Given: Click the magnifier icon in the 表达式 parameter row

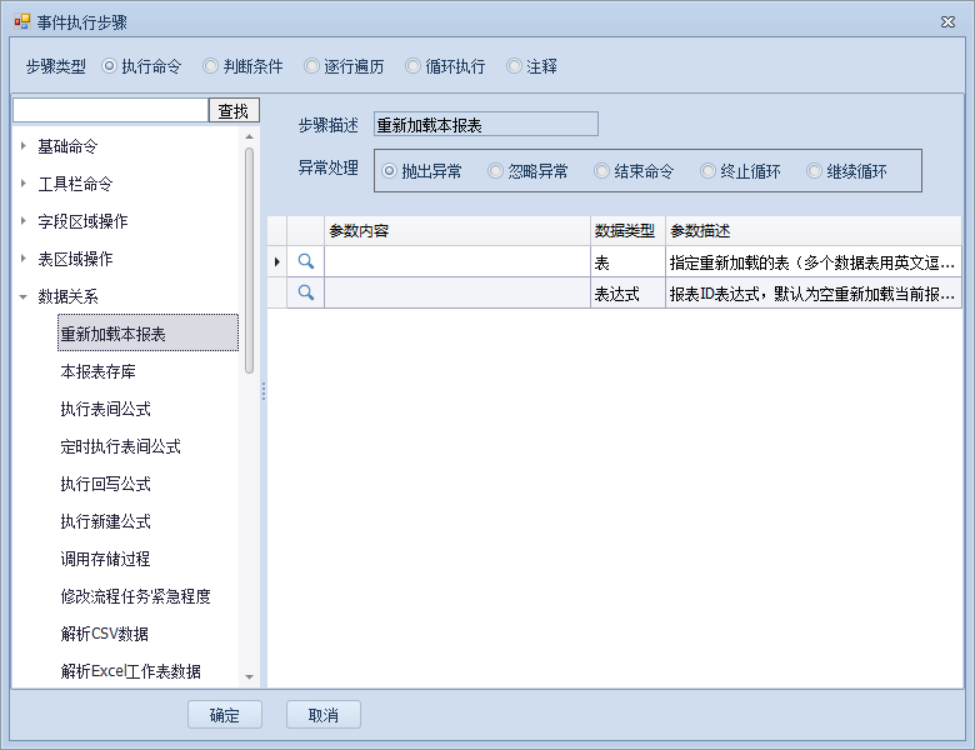Looking at the screenshot, I should (x=306, y=293).
